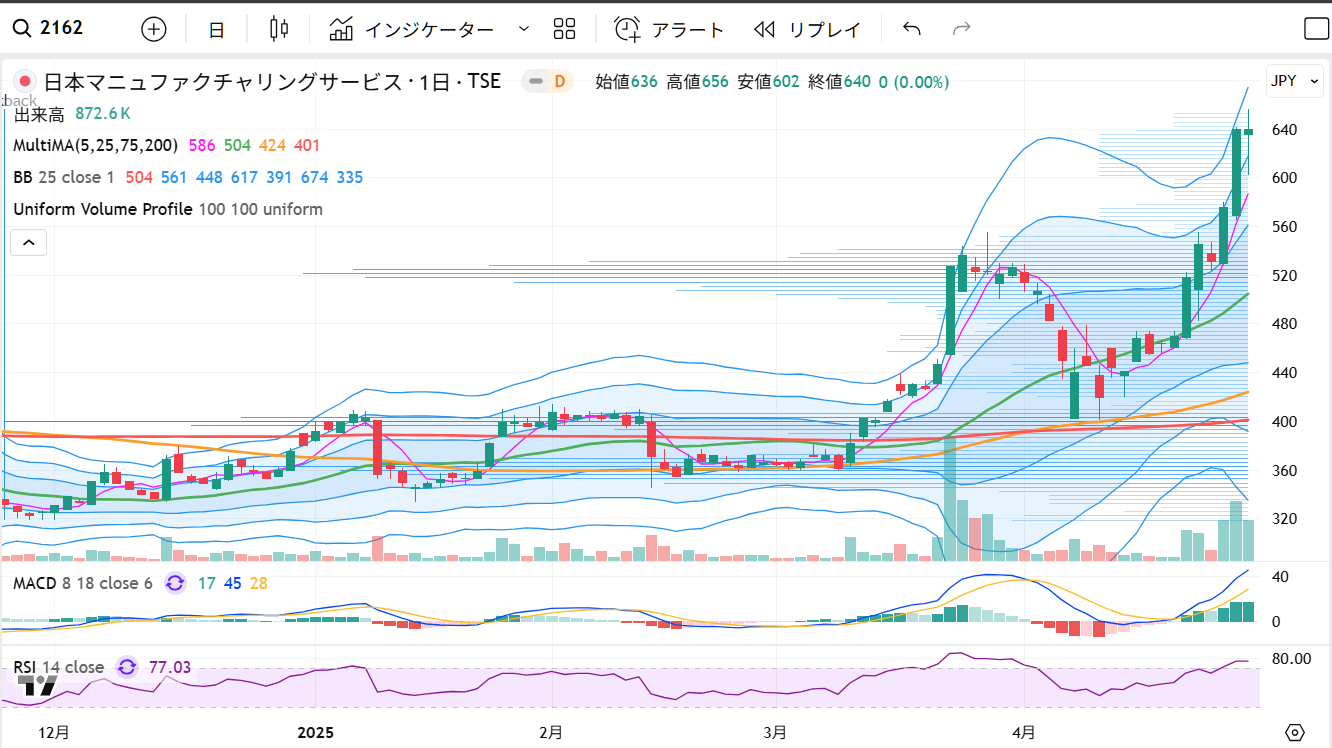Click the 12月 time axis label

pyautogui.click(x=54, y=732)
